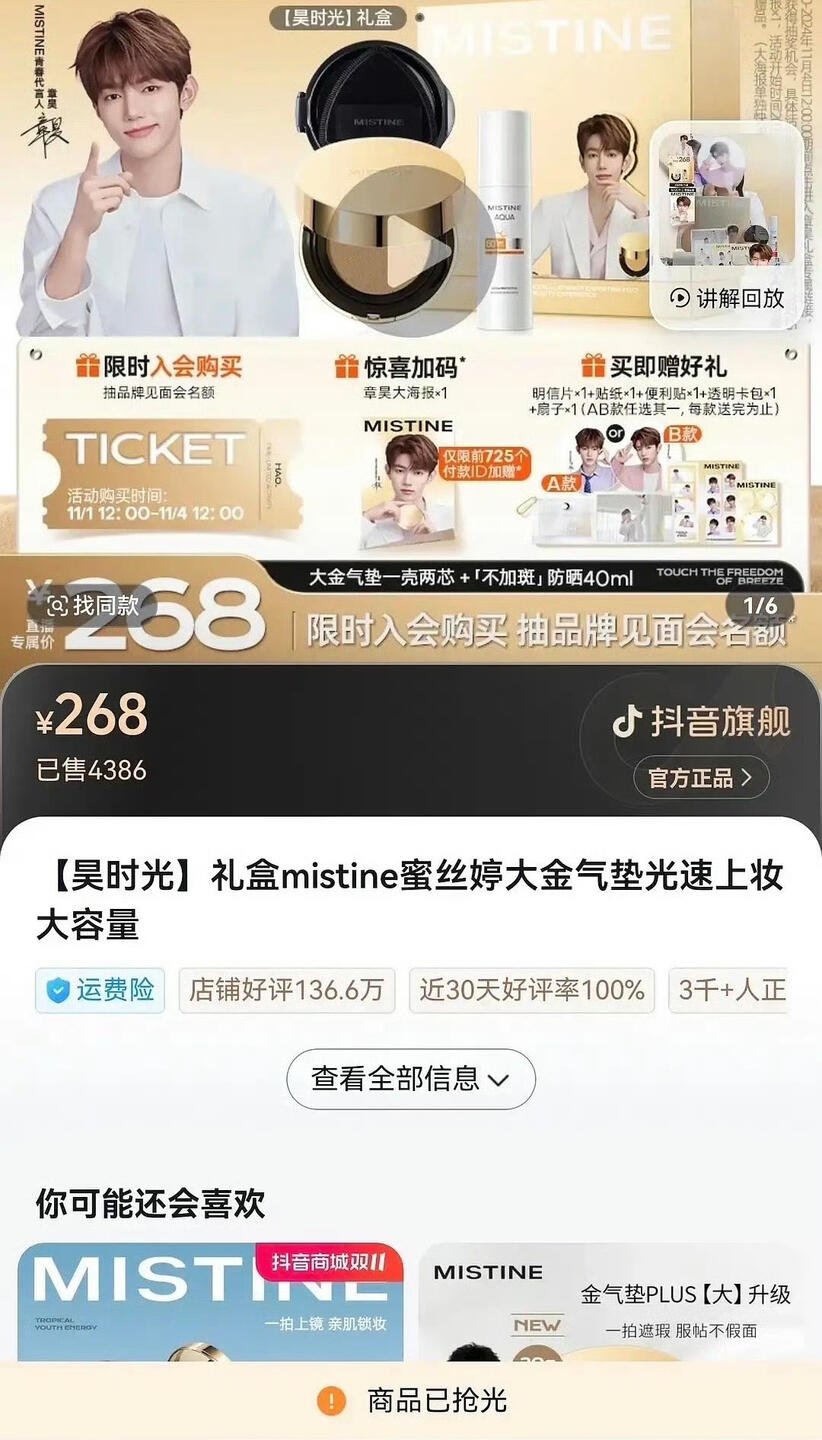This screenshot has width=822, height=1440.
Task: Select the 店铺好评136.6万 tag
Action: tap(287, 990)
